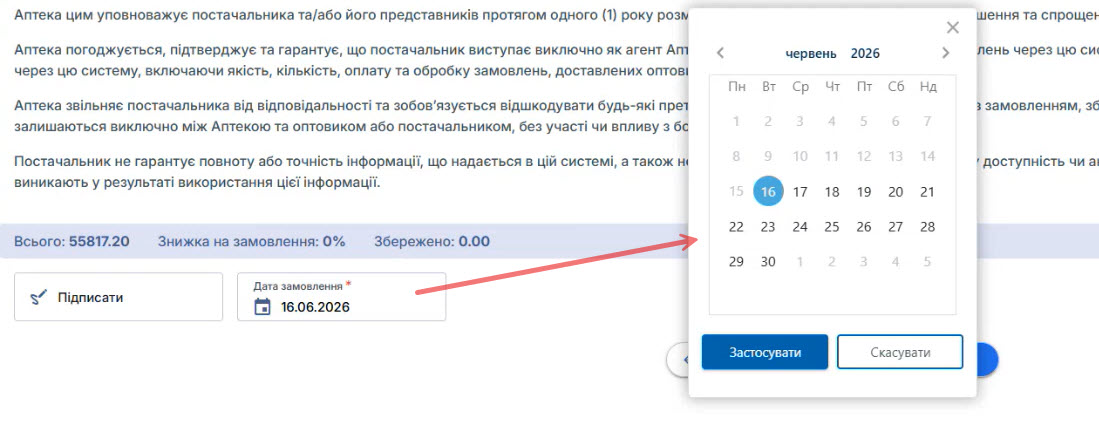
Task: Click the Ср weekday header
Action: (800, 87)
